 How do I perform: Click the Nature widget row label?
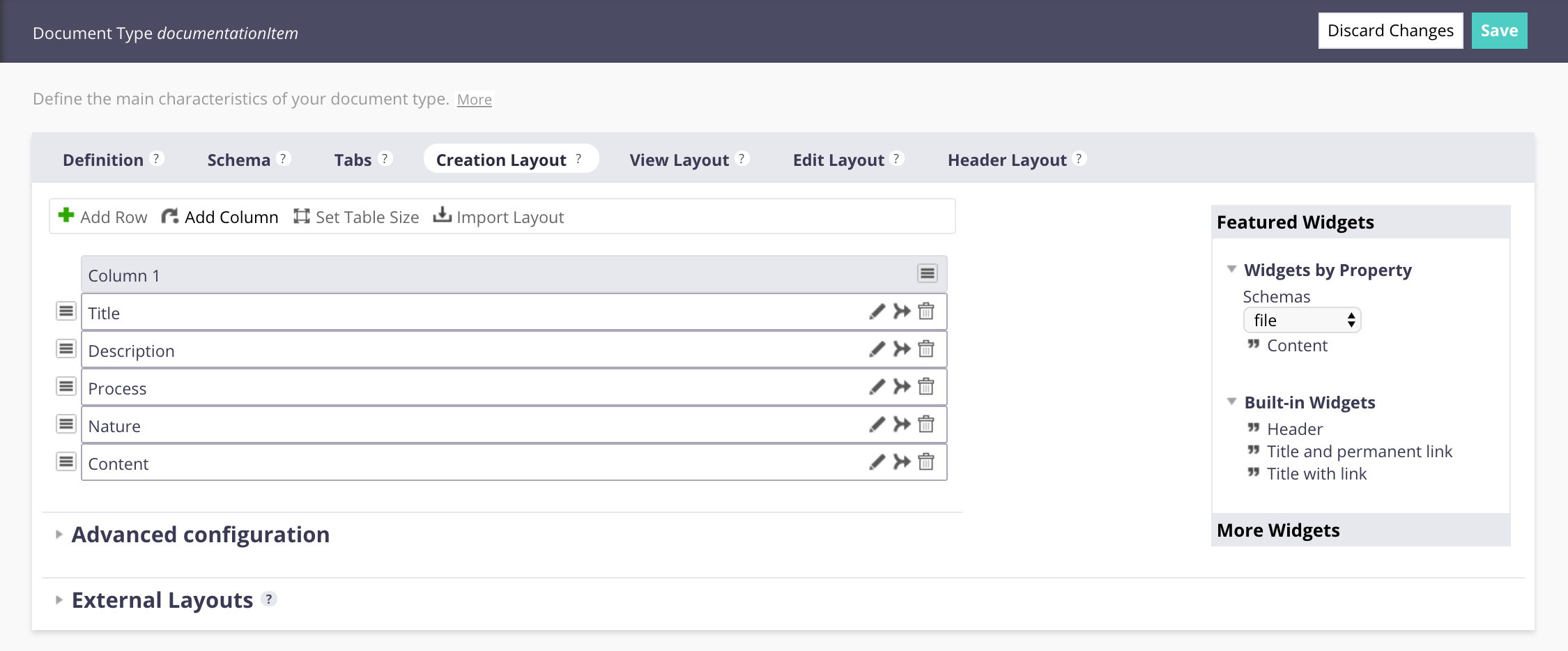114,426
